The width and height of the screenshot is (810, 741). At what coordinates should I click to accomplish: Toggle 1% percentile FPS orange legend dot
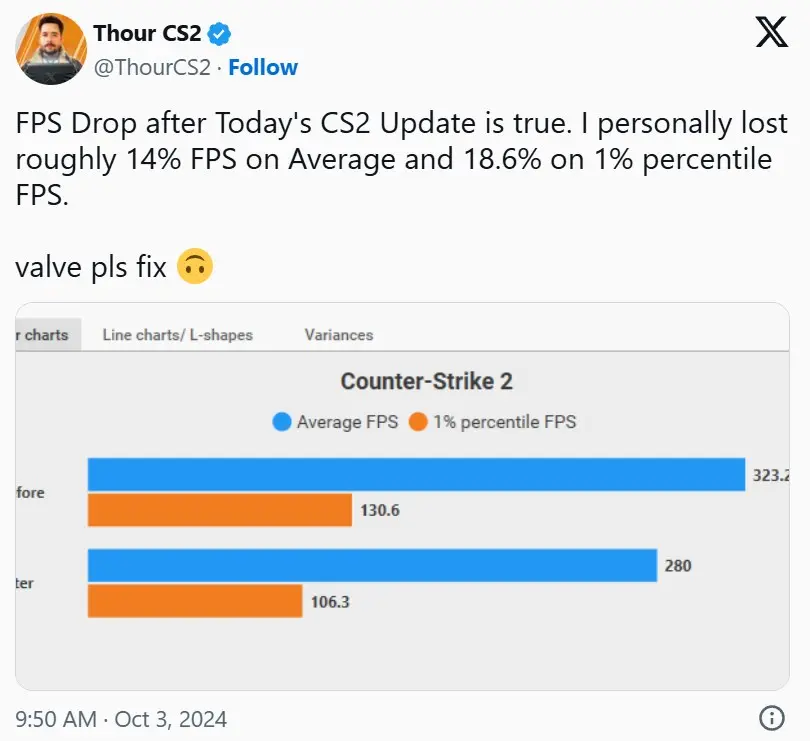point(418,422)
